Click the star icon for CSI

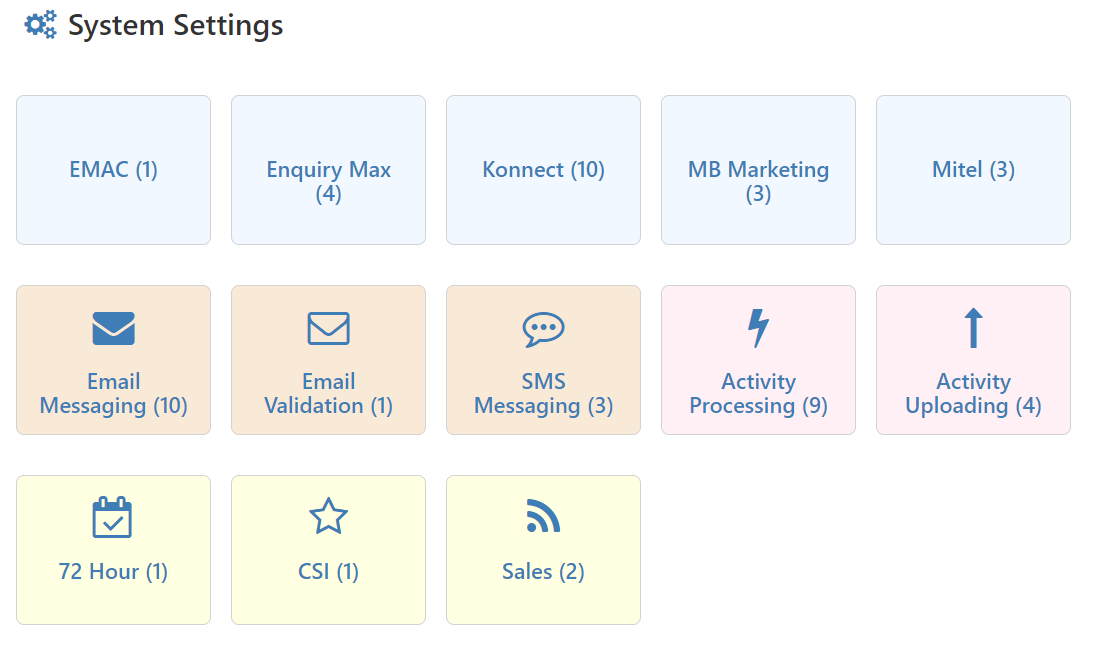tap(328, 518)
